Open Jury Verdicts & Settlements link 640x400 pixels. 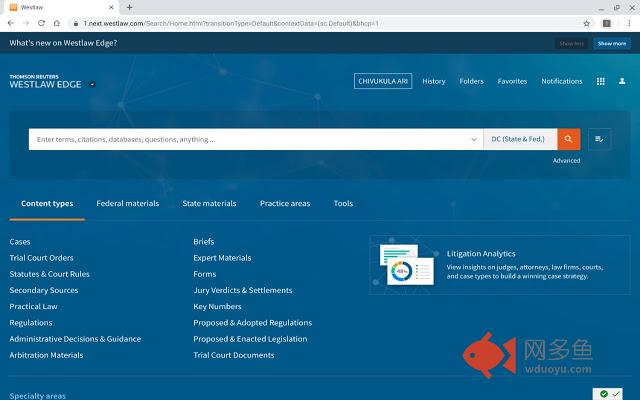(243, 290)
